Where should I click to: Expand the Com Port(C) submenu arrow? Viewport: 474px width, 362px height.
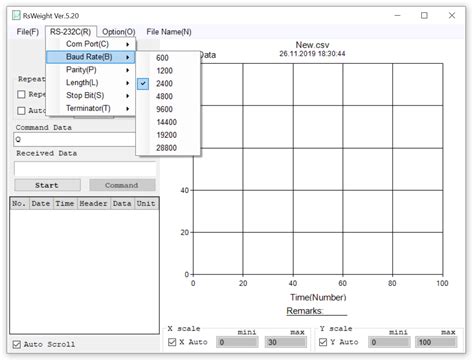coord(127,44)
